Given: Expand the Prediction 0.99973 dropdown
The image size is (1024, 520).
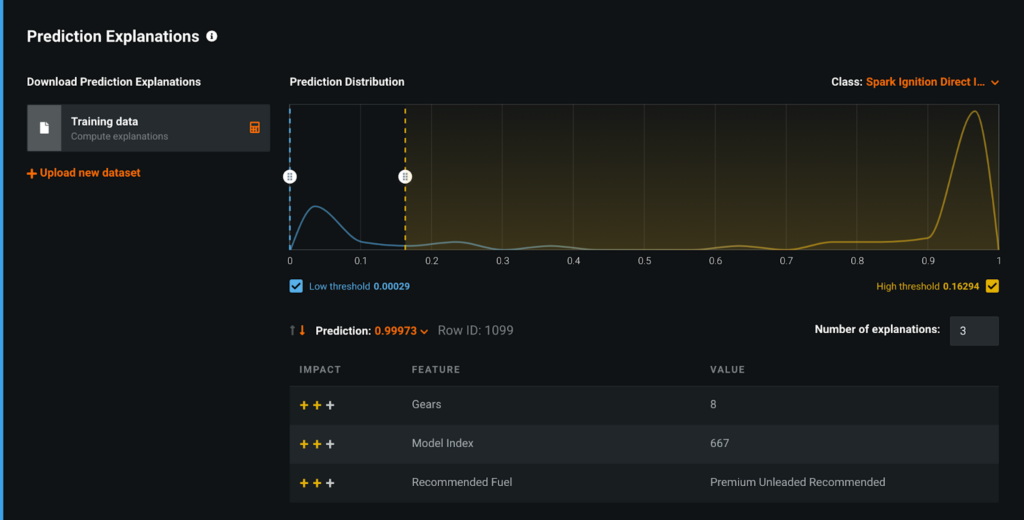Looking at the screenshot, I should point(401,331).
